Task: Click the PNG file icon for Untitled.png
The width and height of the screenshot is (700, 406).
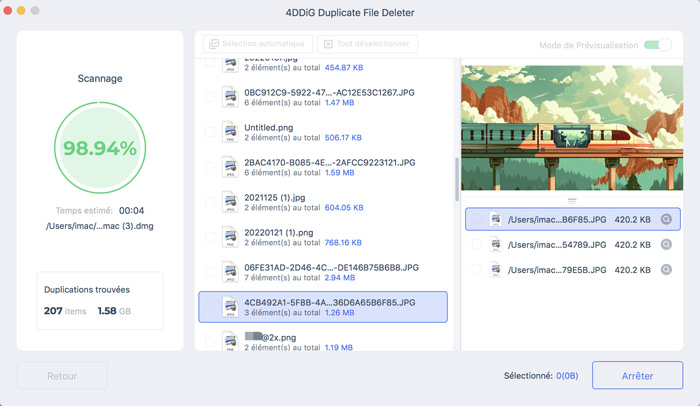Action: click(230, 132)
